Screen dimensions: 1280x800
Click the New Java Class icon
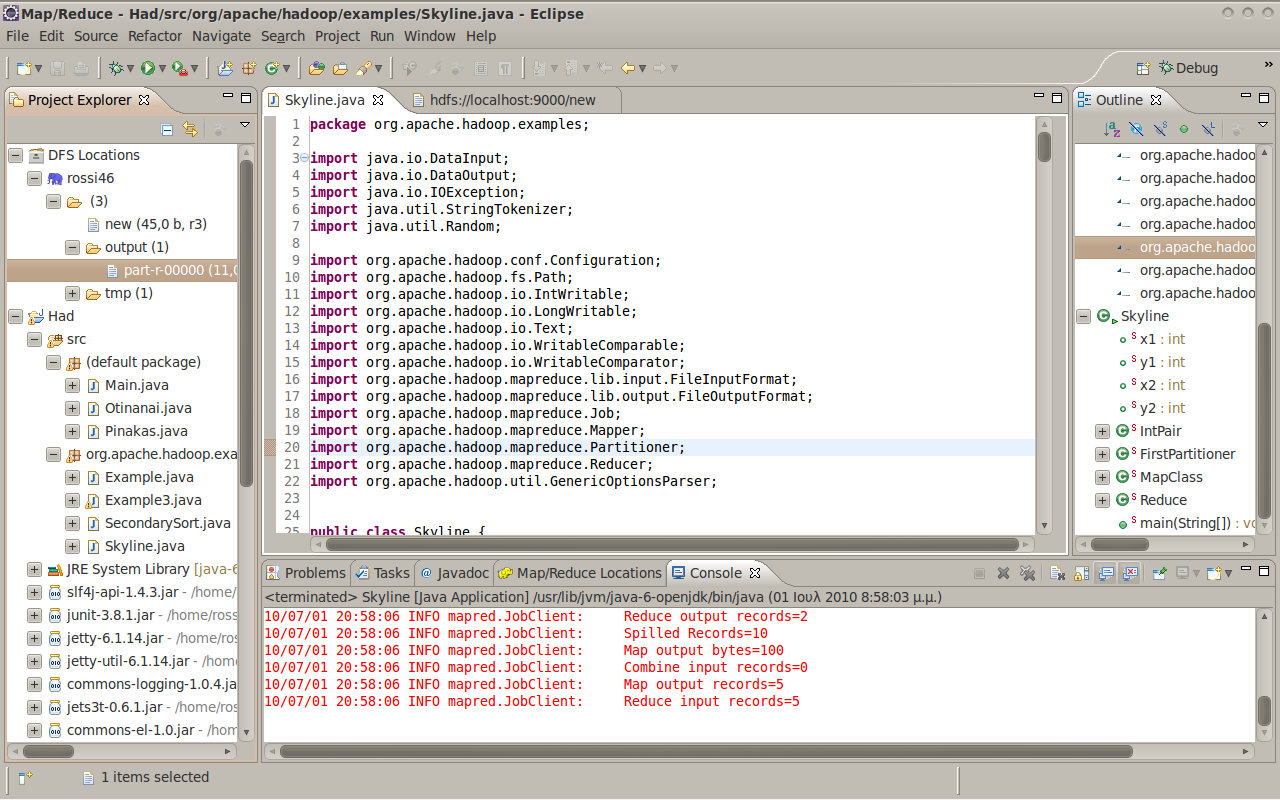[271, 68]
